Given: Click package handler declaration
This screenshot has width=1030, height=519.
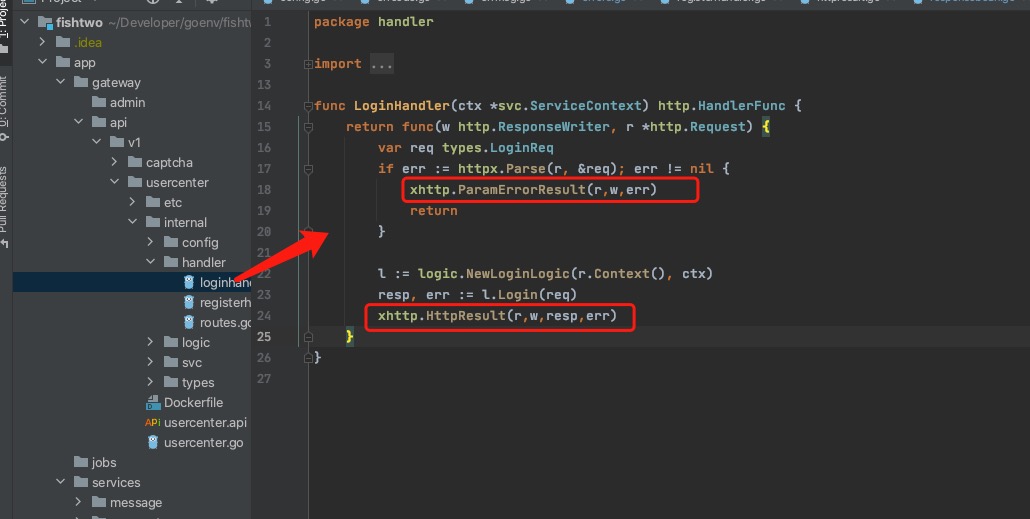Looking at the screenshot, I should (x=373, y=22).
